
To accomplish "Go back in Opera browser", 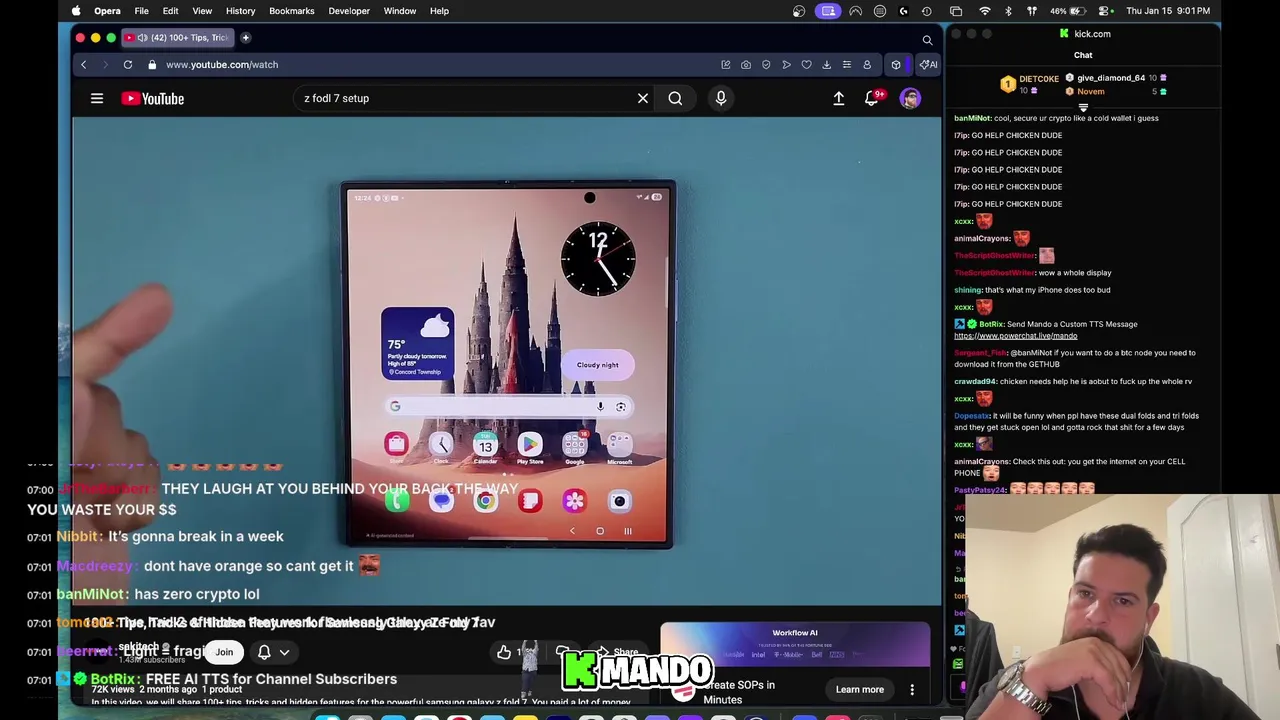I will (84, 64).
